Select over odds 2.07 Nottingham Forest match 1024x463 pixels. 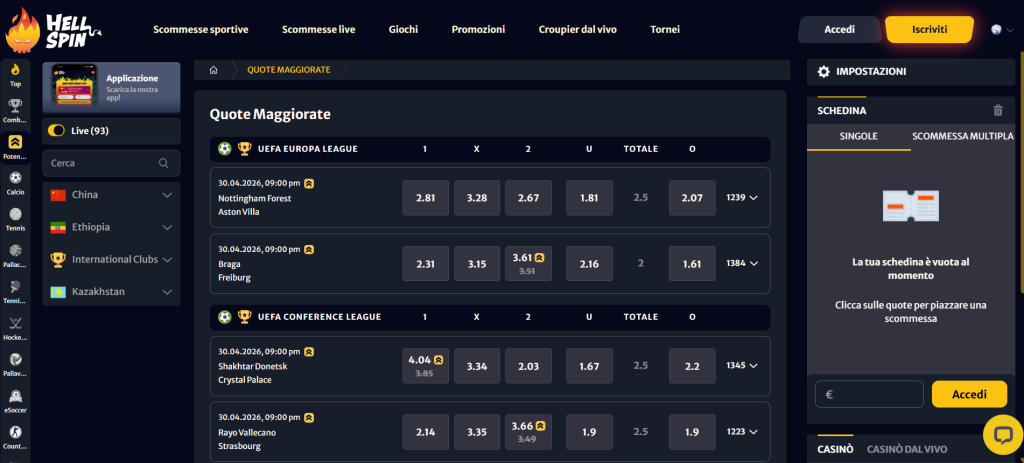click(x=692, y=198)
